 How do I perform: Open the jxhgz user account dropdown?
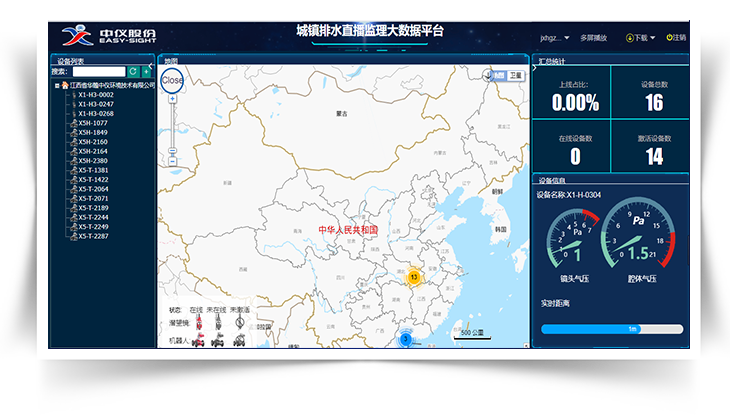(x=553, y=38)
